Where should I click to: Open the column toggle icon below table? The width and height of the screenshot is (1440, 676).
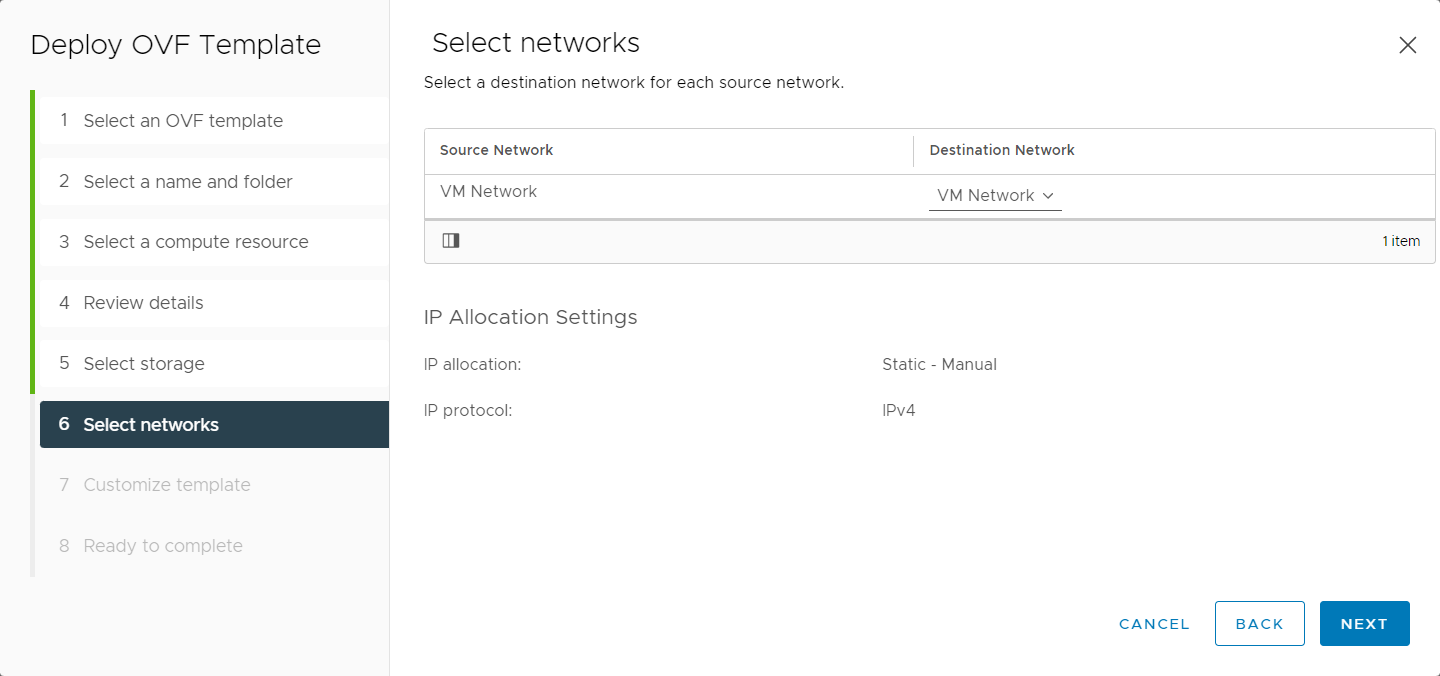[x=451, y=240]
